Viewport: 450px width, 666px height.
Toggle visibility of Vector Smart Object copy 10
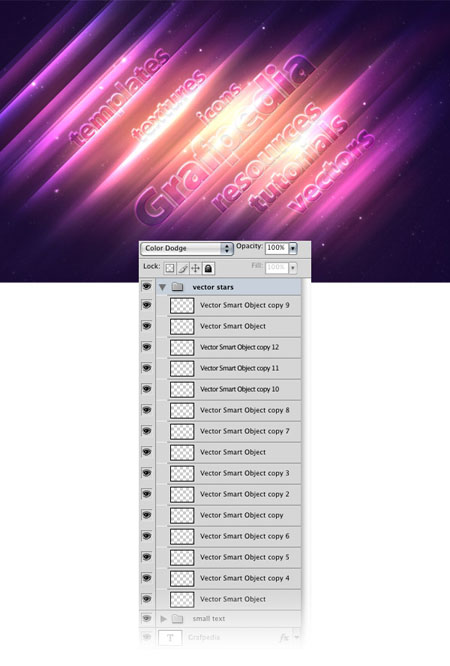click(147, 389)
